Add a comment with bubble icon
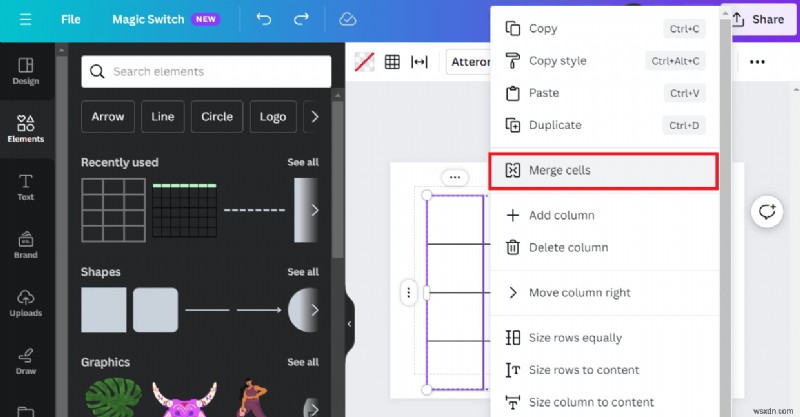 point(767,211)
